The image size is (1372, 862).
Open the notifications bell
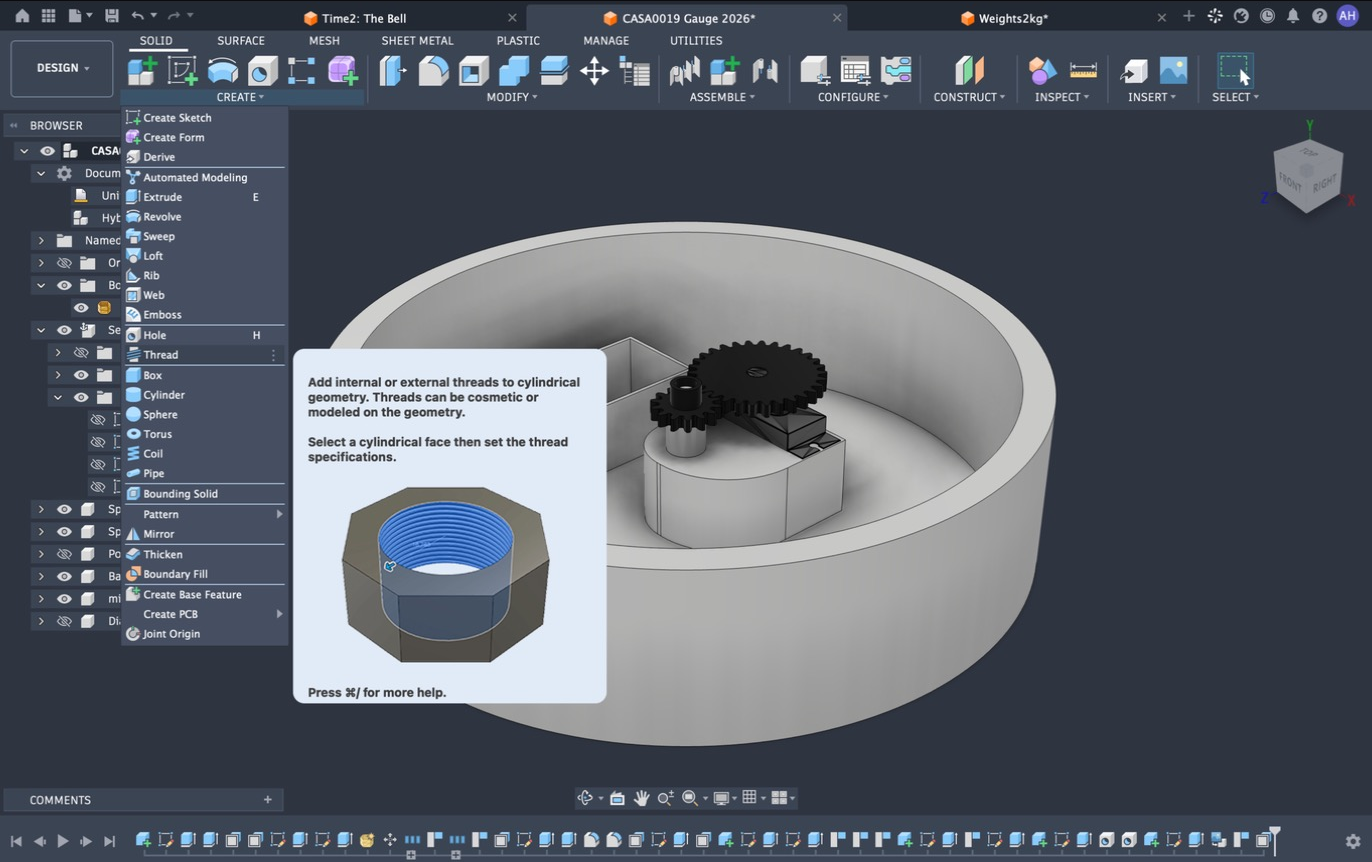coord(1293,16)
